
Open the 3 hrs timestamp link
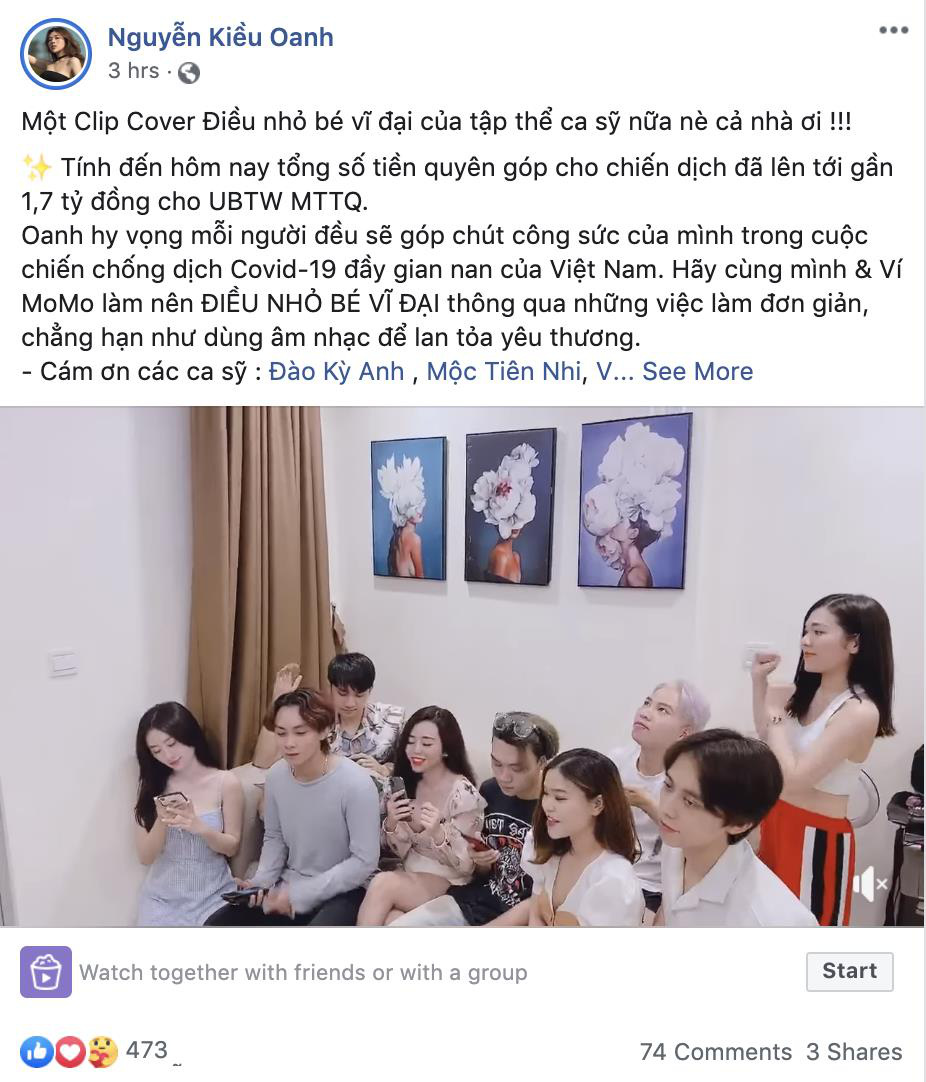[133, 70]
